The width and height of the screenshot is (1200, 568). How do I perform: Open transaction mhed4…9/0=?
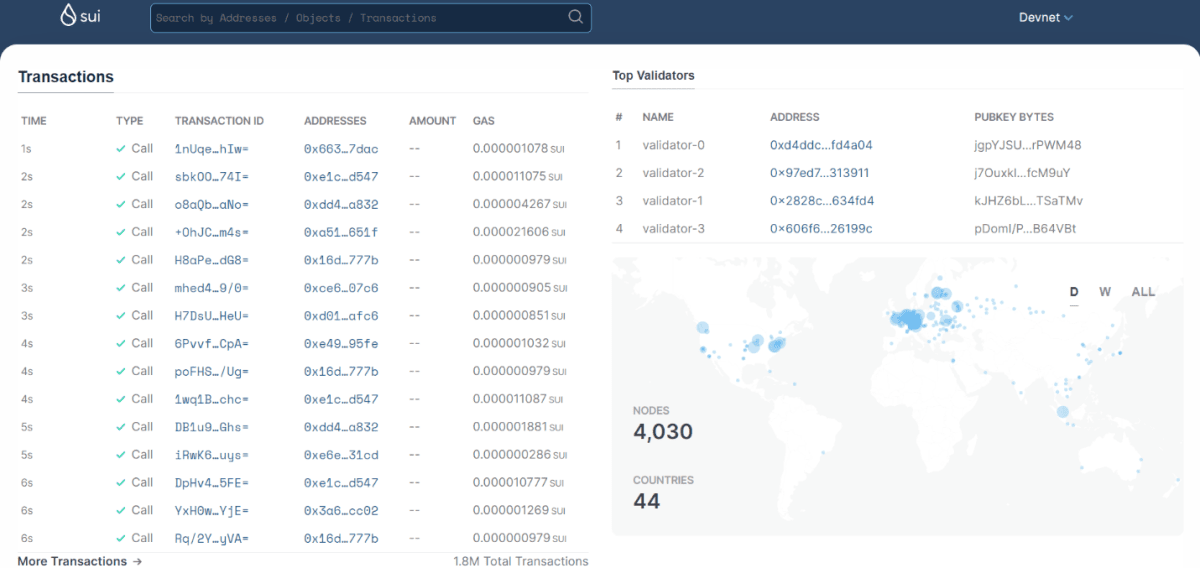coord(211,288)
